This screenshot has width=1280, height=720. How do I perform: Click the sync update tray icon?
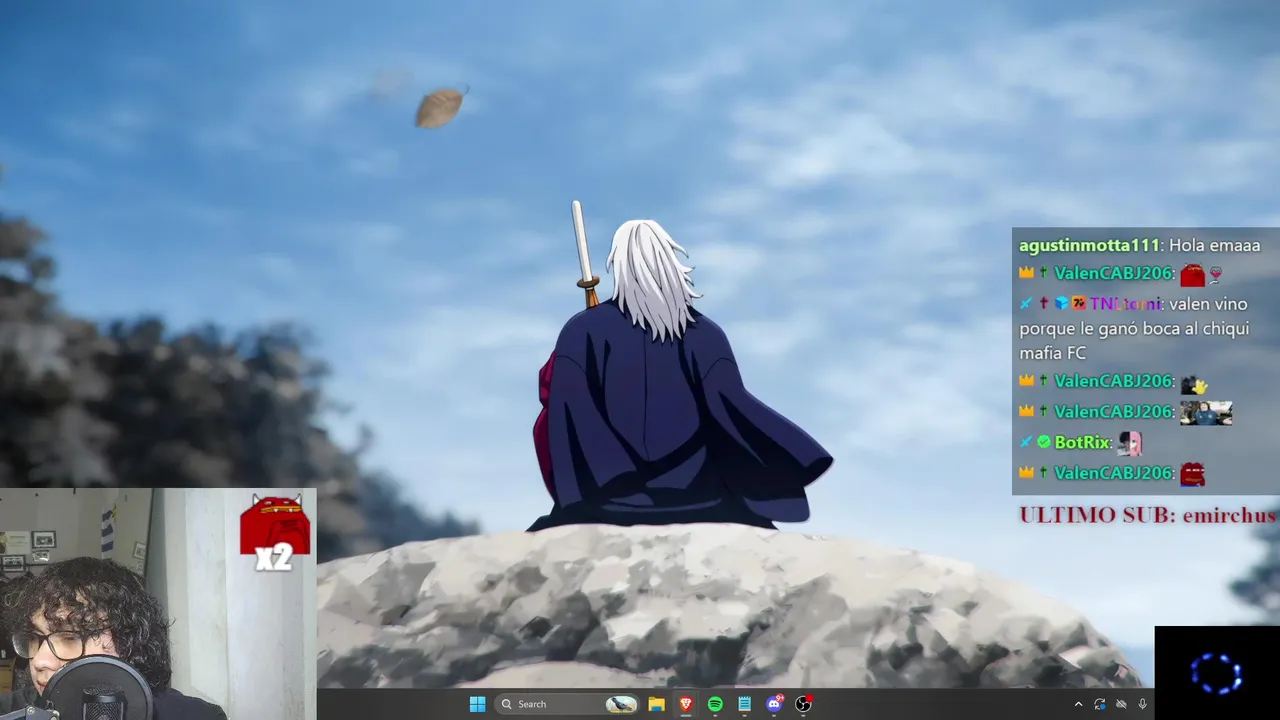coord(1100,704)
